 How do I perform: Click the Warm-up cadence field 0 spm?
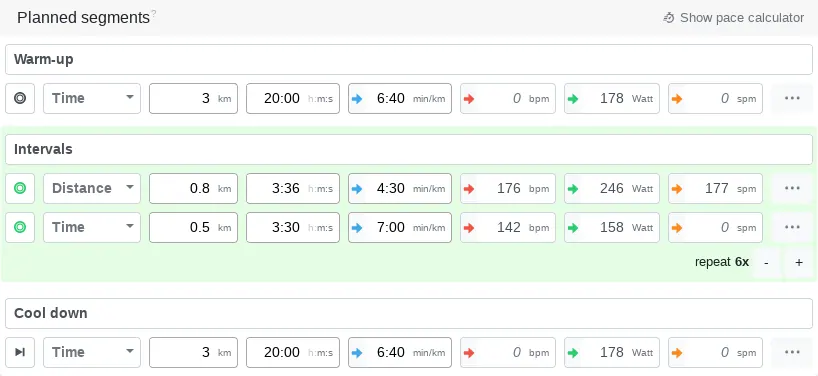715,98
